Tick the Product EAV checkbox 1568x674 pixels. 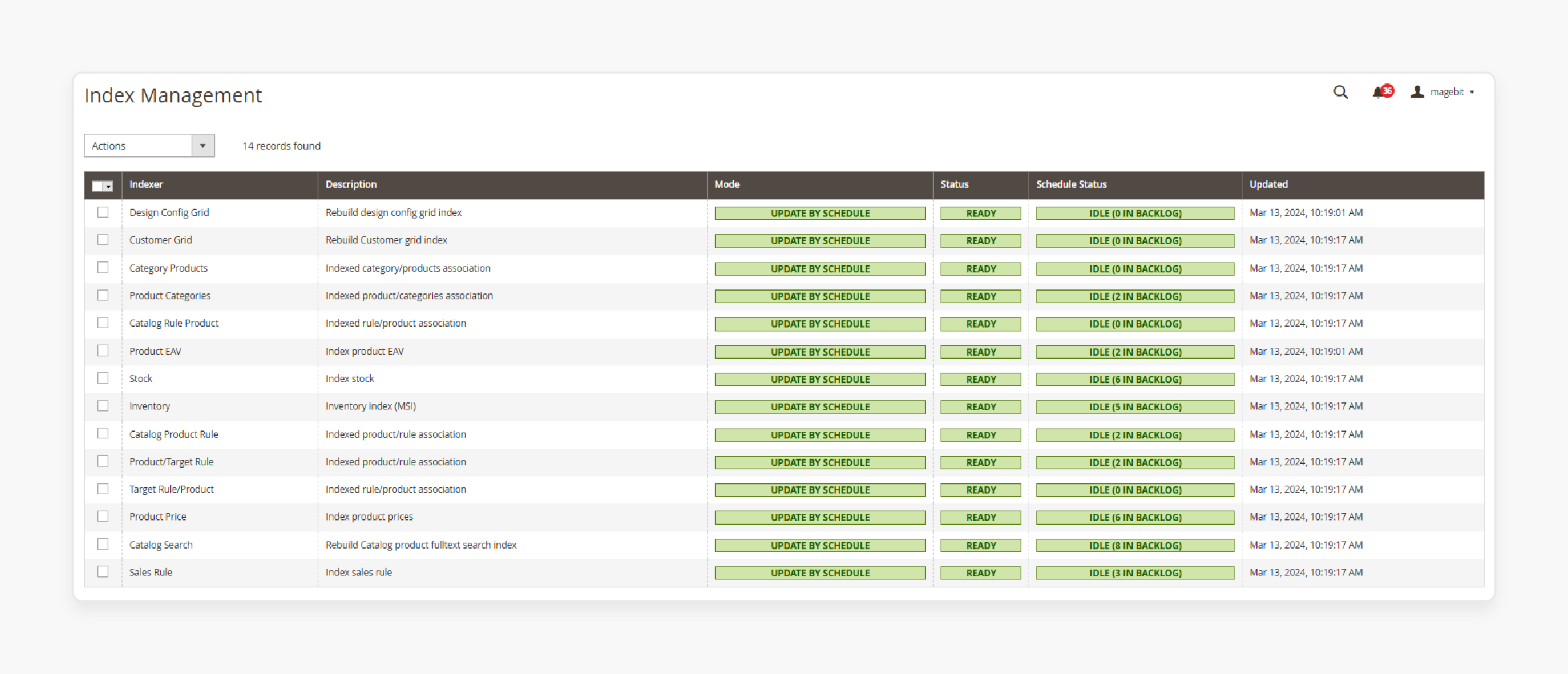pos(103,350)
